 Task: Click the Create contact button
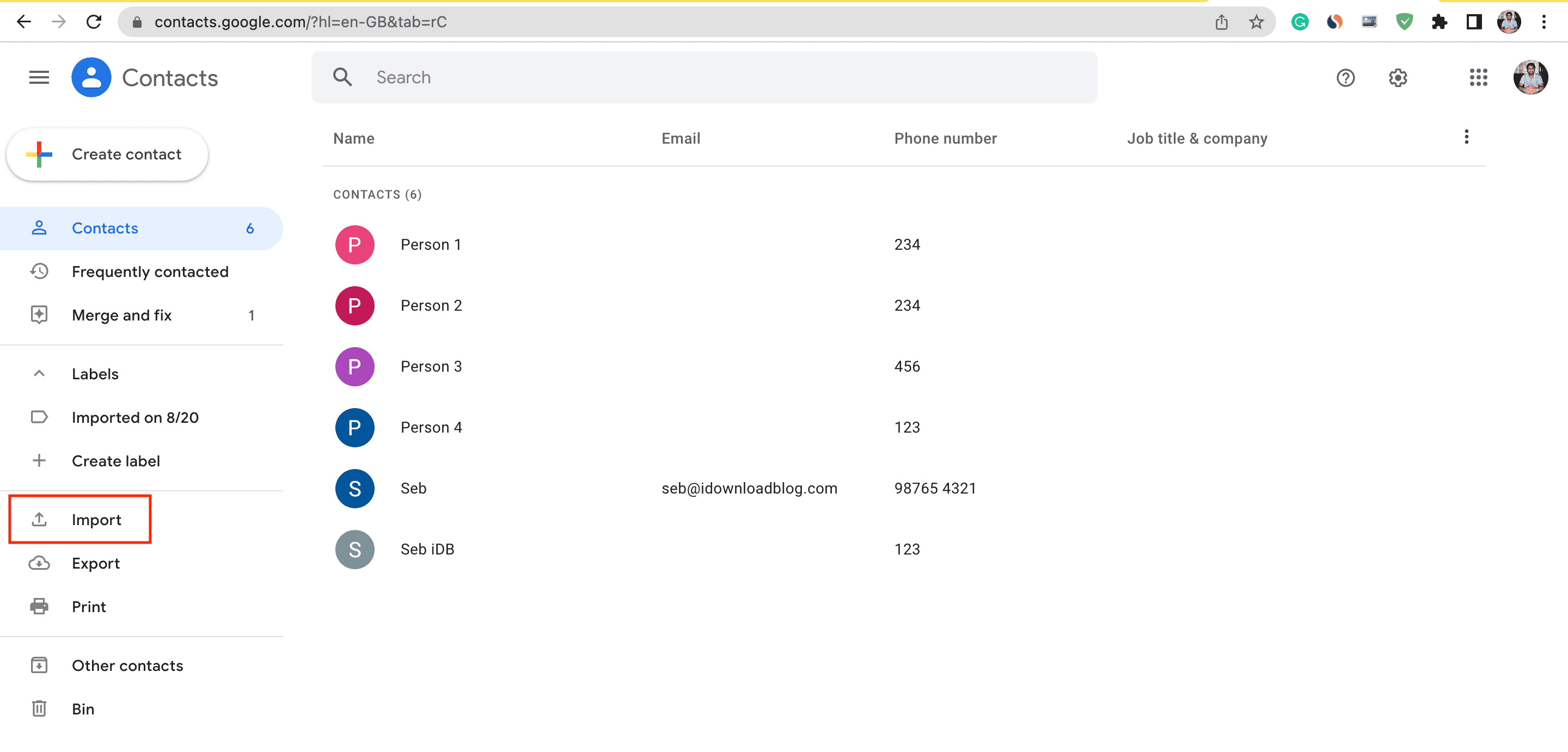pos(107,154)
